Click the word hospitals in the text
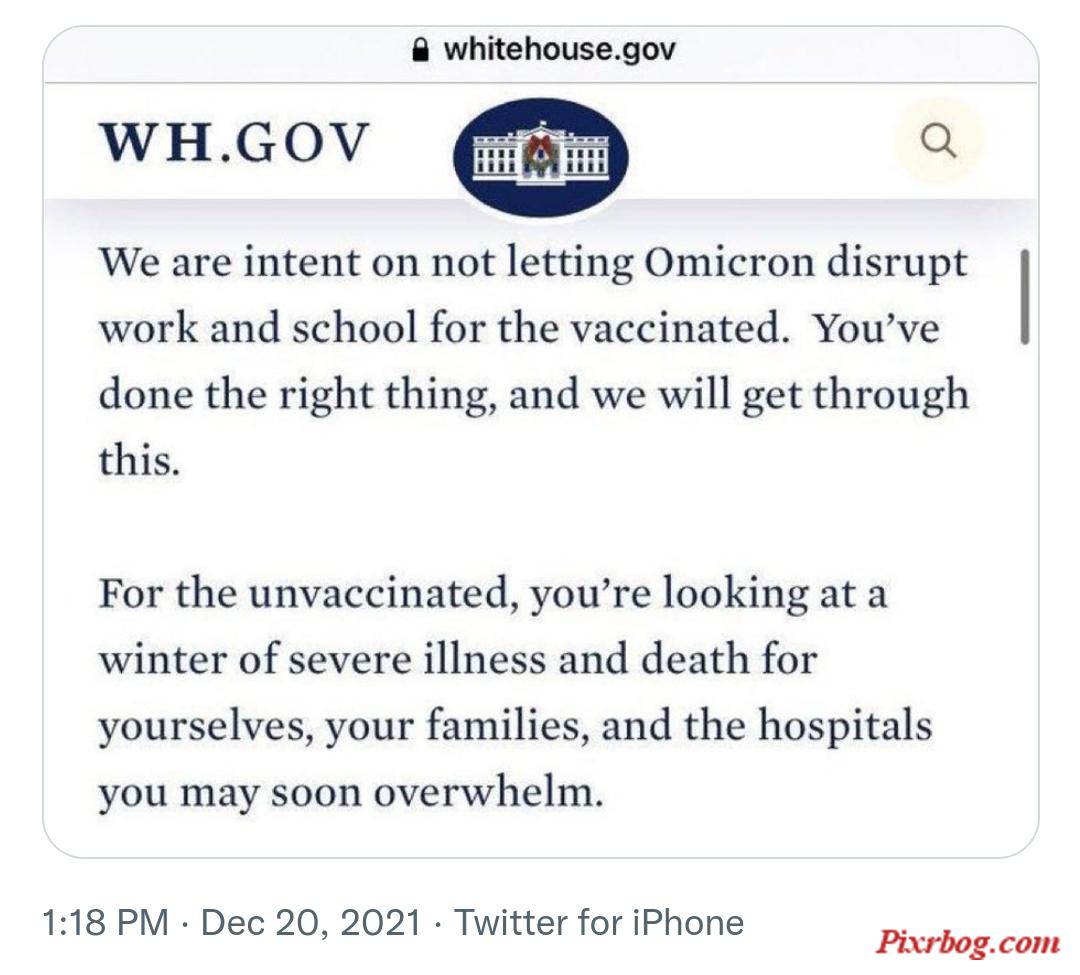Viewport: 1080px width, 975px height. pos(845,728)
